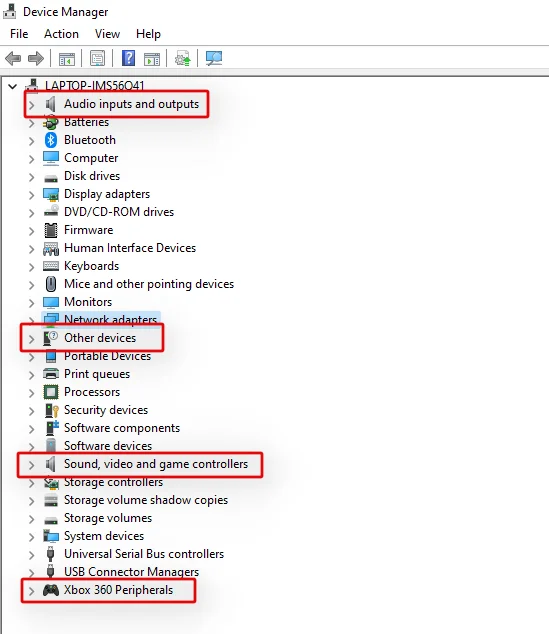
Task: Click the Back arrow toolbar icon
Action: click(x=13, y=59)
